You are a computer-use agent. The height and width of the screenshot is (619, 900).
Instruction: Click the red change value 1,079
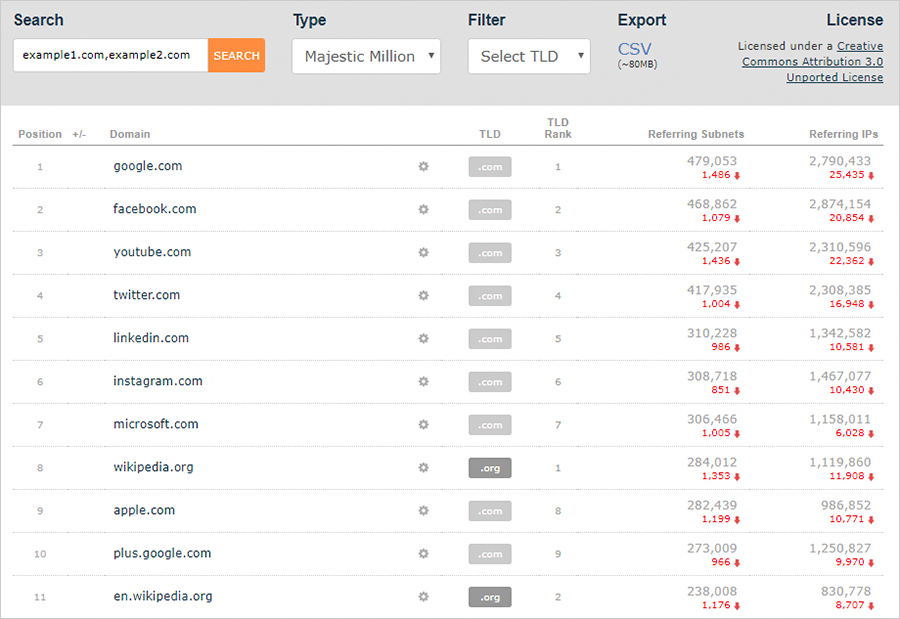(716, 218)
